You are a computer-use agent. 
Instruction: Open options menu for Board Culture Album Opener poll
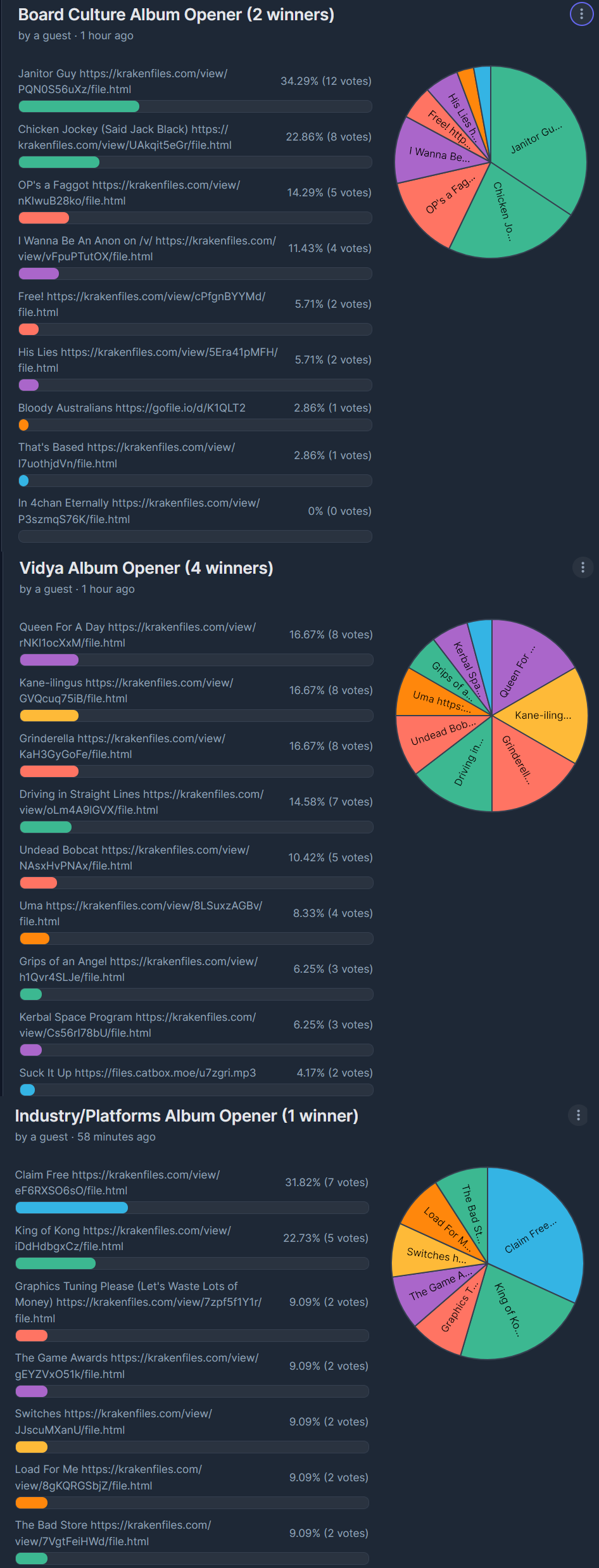click(x=581, y=14)
